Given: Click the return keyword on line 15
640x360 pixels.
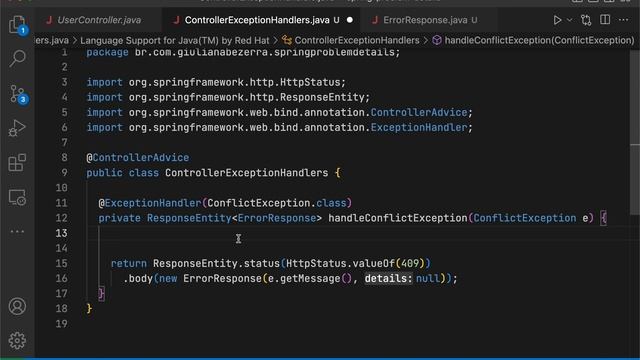Looking at the screenshot, I should coord(129,263).
